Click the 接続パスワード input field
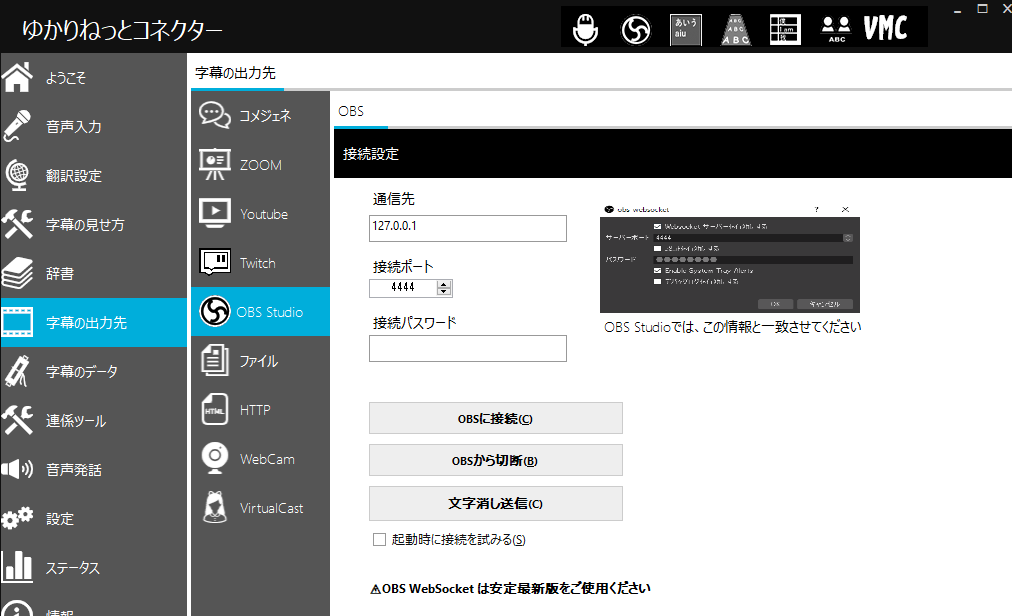Image resolution: width=1012 pixels, height=616 pixels. pyautogui.click(x=468, y=349)
